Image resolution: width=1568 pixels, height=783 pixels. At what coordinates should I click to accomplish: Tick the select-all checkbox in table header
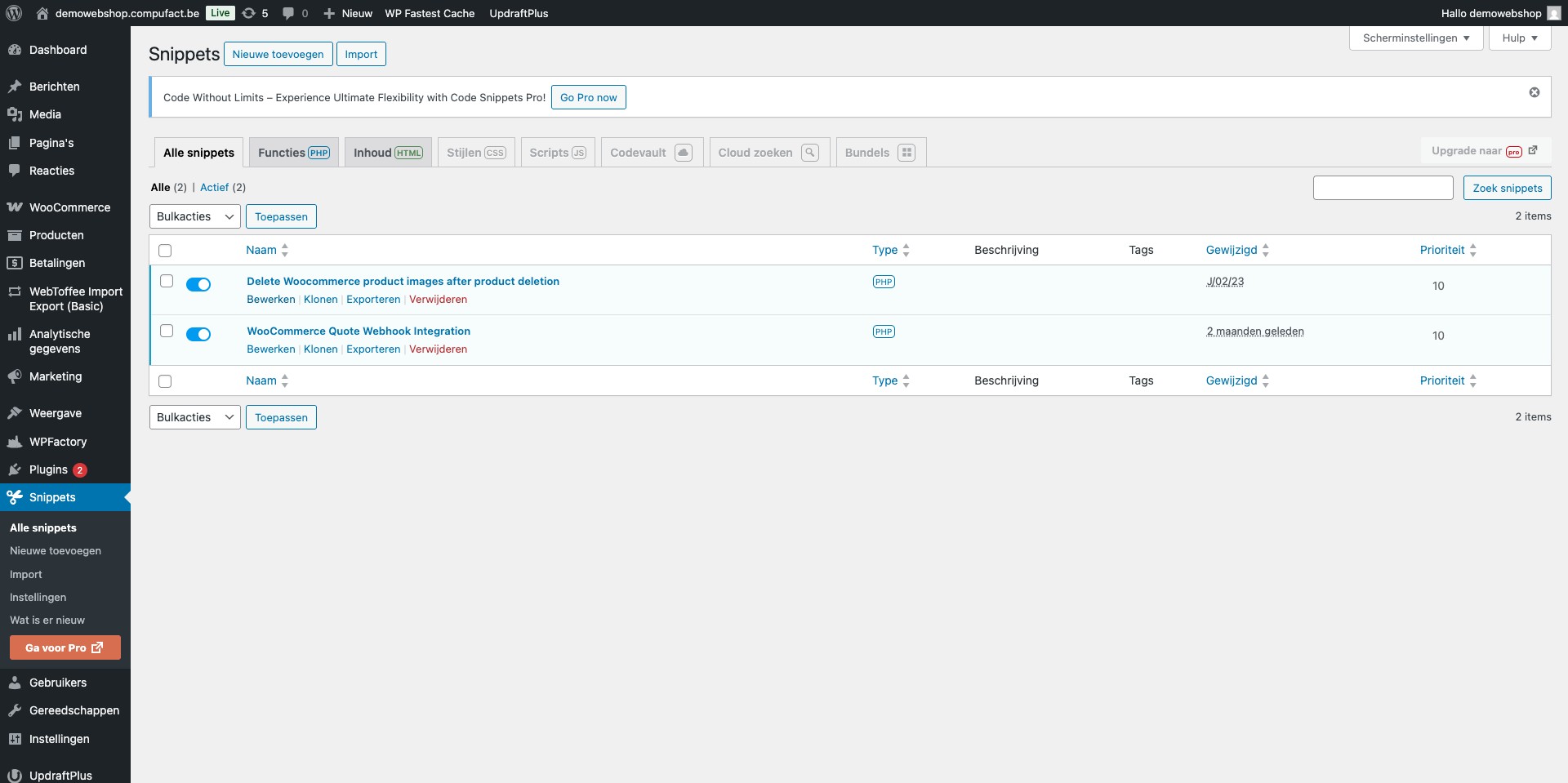[165, 251]
